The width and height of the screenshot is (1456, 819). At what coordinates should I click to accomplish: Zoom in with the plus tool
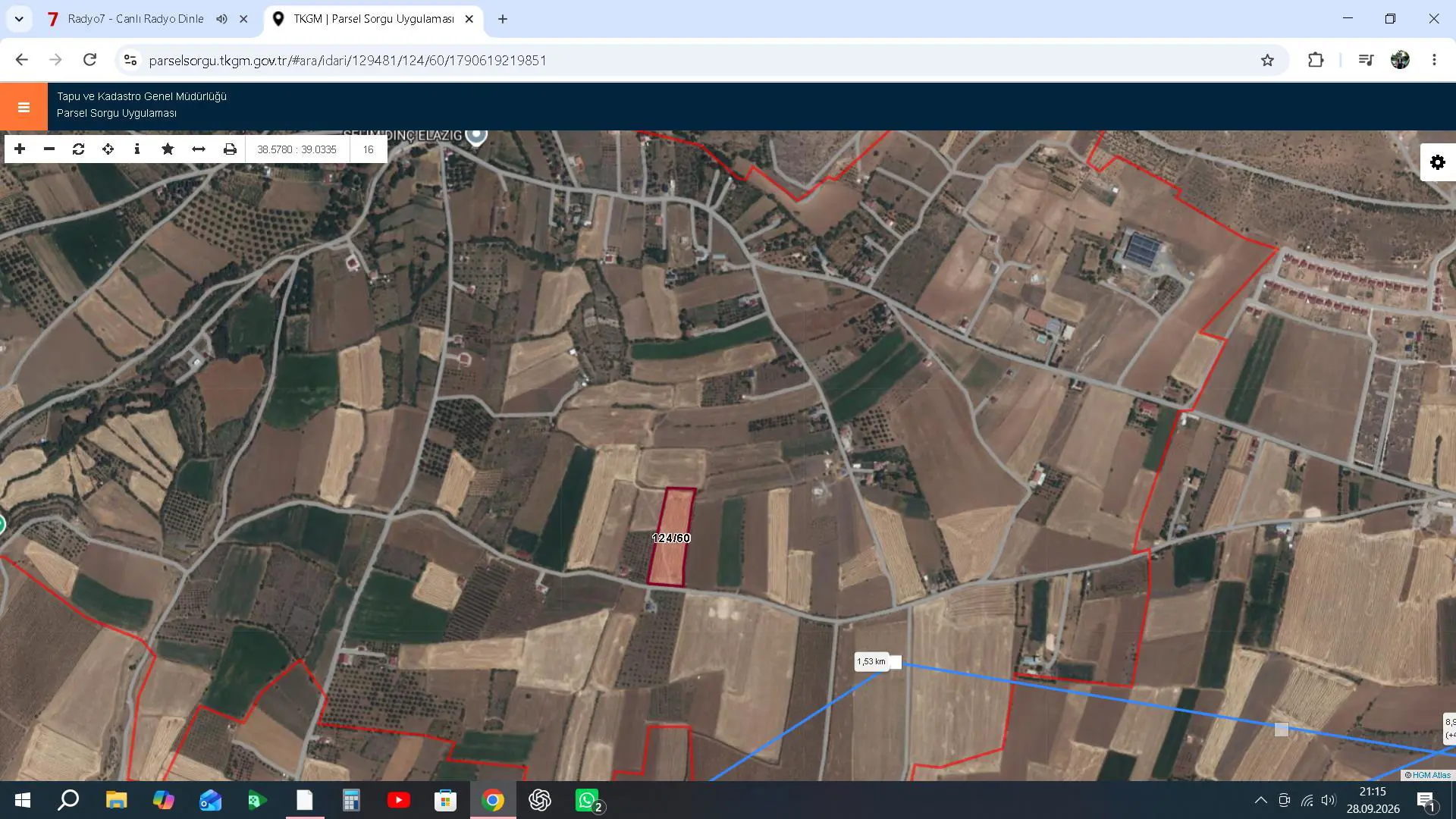(x=20, y=149)
